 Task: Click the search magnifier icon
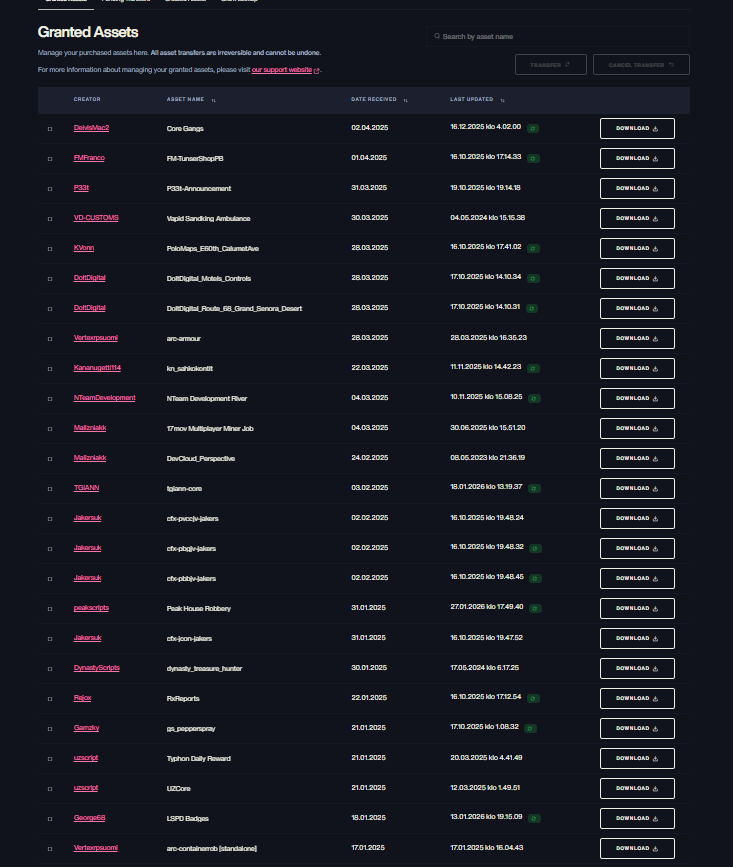(x=437, y=36)
